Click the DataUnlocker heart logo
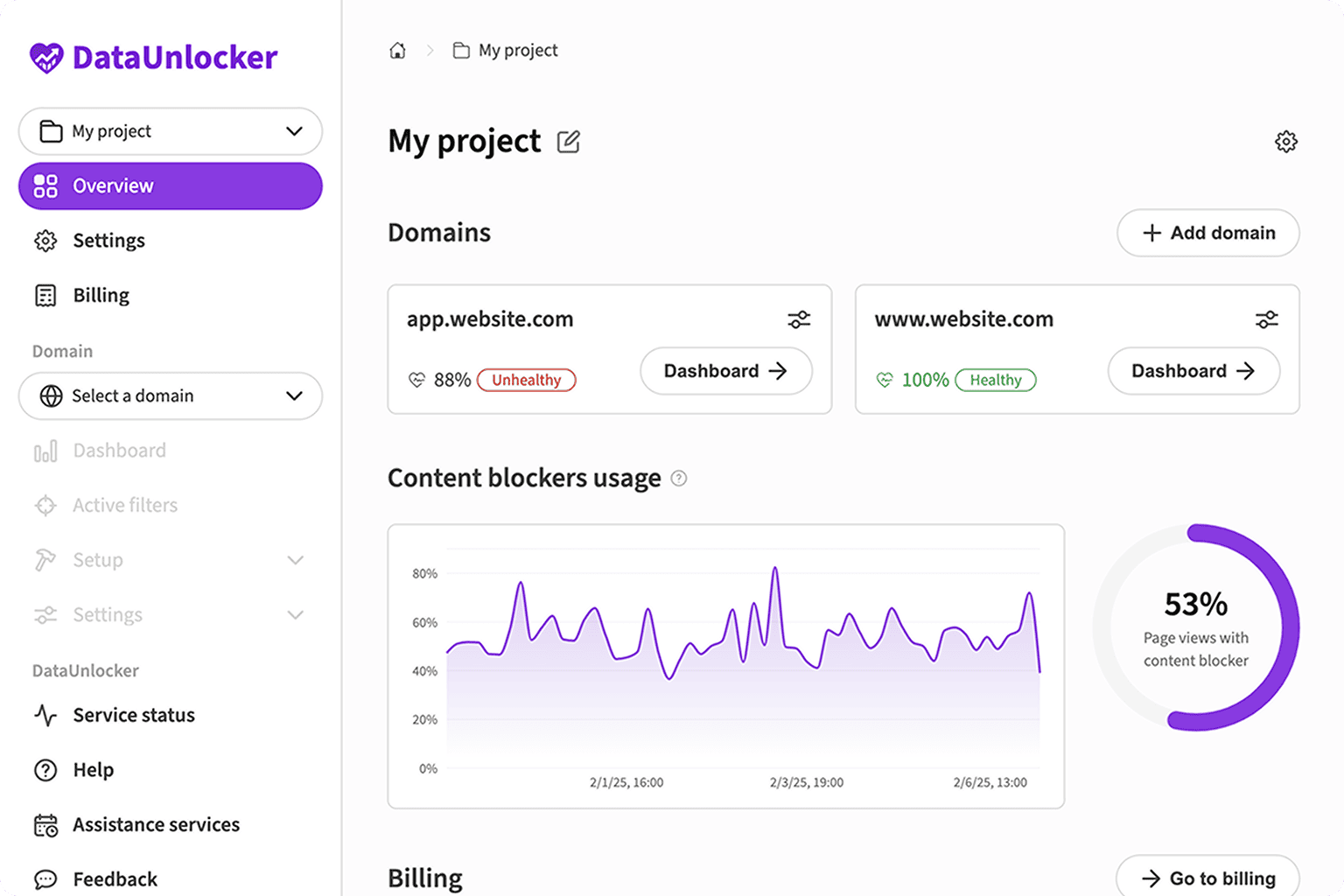This screenshot has height=896, width=1344. tap(46, 57)
